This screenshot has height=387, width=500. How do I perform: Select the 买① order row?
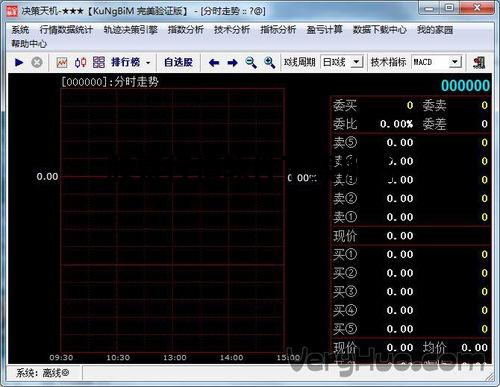tap(410, 254)
